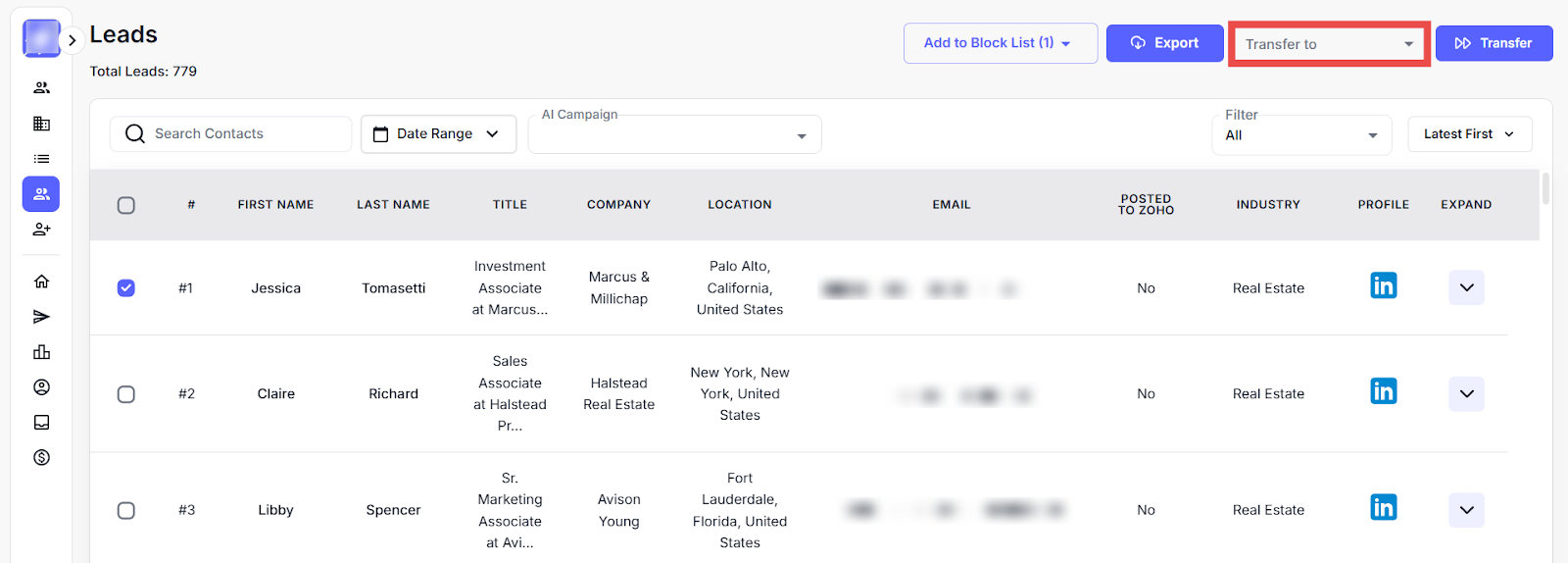Expand row details for Libby Spencer
This screenshot has height=563, width=1568.
[1466, 510]
